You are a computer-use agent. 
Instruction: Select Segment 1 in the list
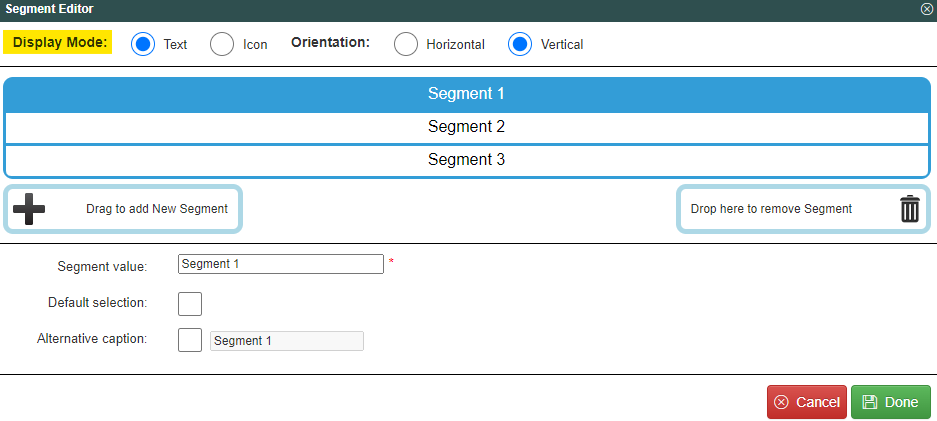coord(466,94)
